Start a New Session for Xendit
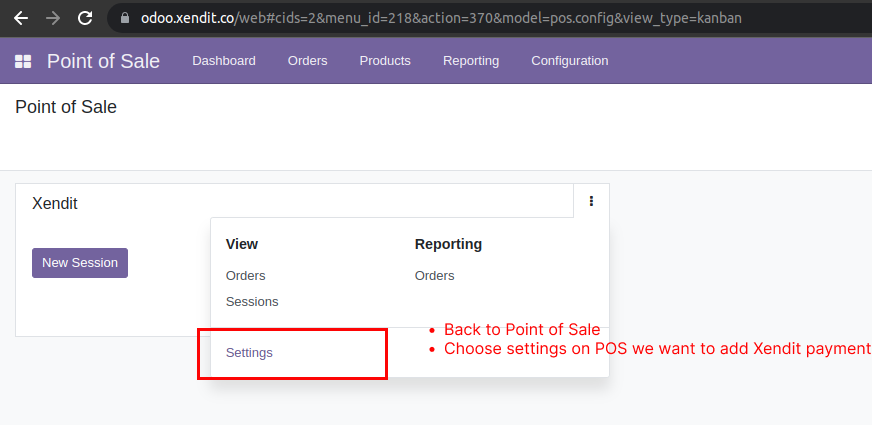The width and height of the screenshot is (872, 425). [x=80, y=263]
